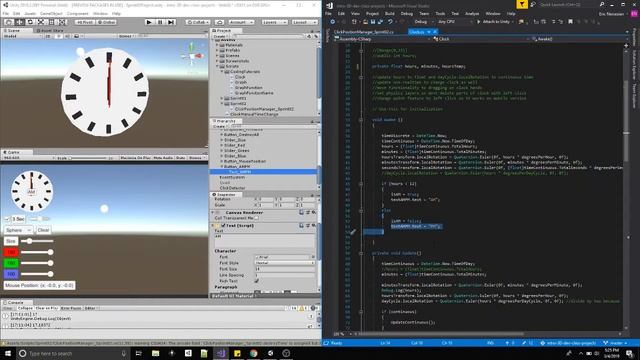Select the Unity Move tool

pyautogui.click(x=19, y=22)
